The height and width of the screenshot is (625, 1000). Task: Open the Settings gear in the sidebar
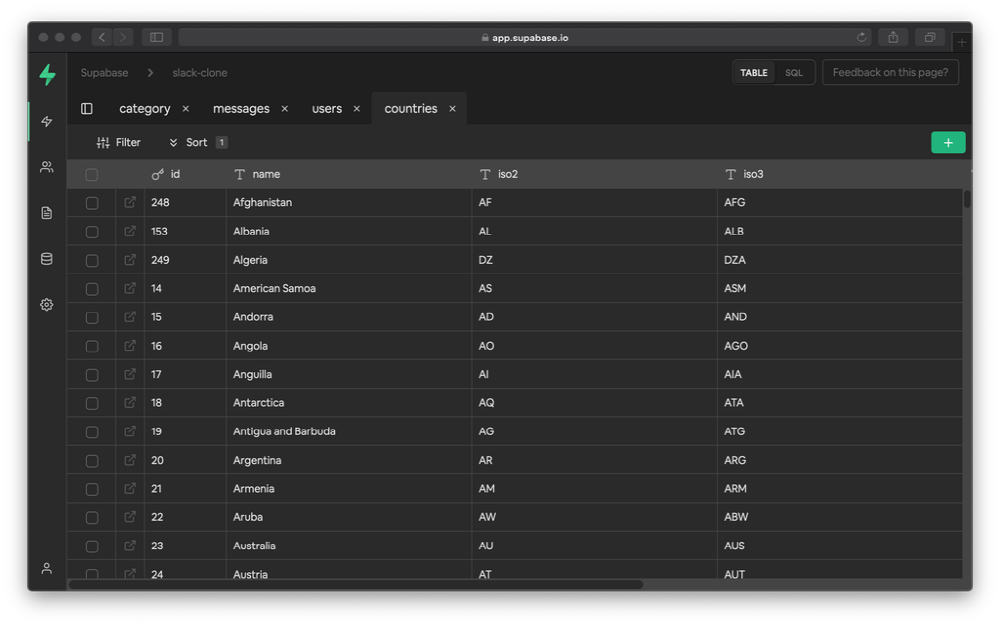(x=47, y=305)
